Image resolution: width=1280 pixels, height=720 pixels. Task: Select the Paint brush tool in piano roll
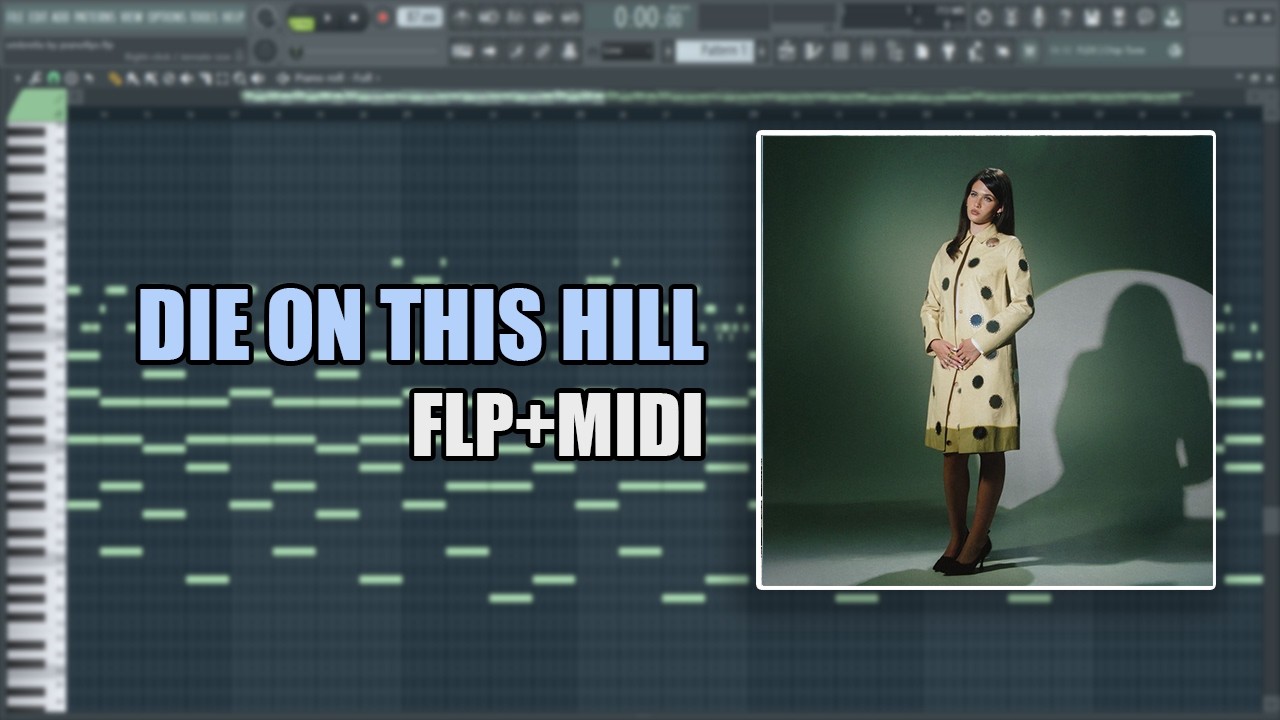coord(132,78)
